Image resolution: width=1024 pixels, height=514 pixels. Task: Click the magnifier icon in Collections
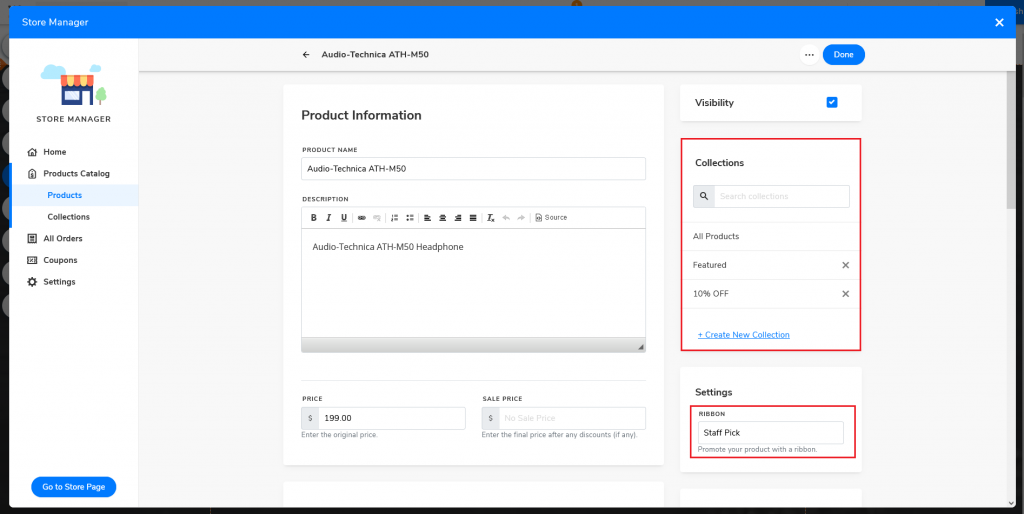pyautogui.click(x=703, y=196)
